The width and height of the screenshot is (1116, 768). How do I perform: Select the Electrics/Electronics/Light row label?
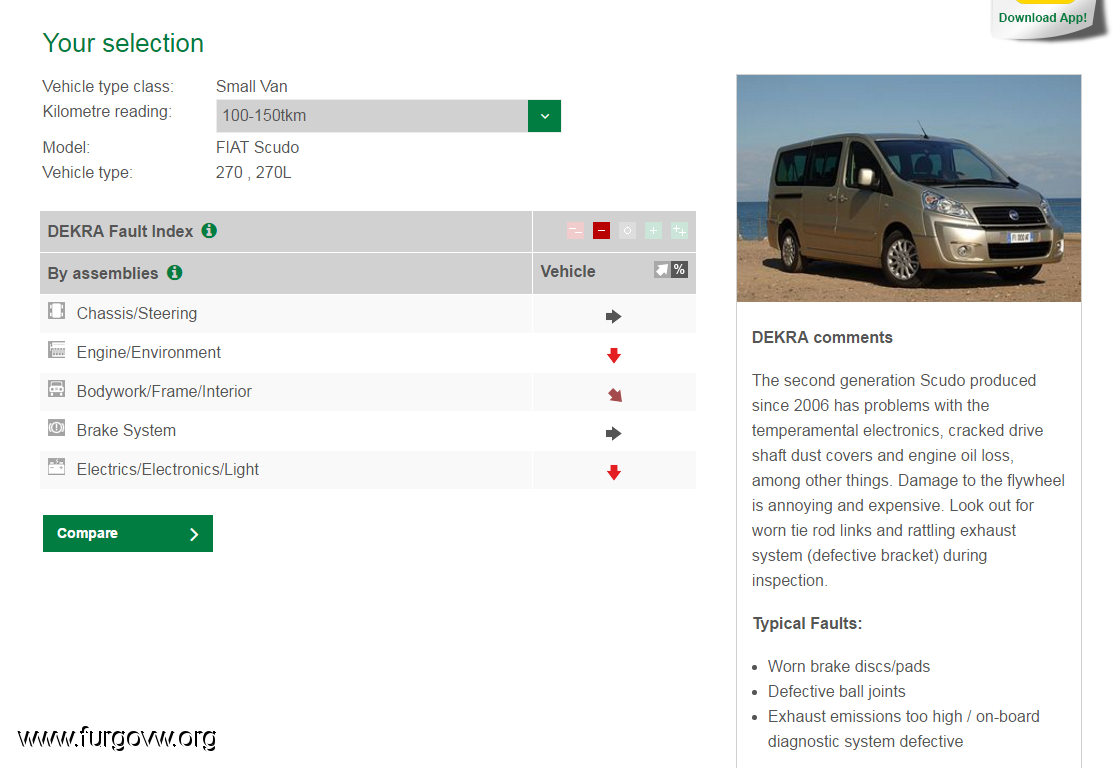[x=168, y=470]
